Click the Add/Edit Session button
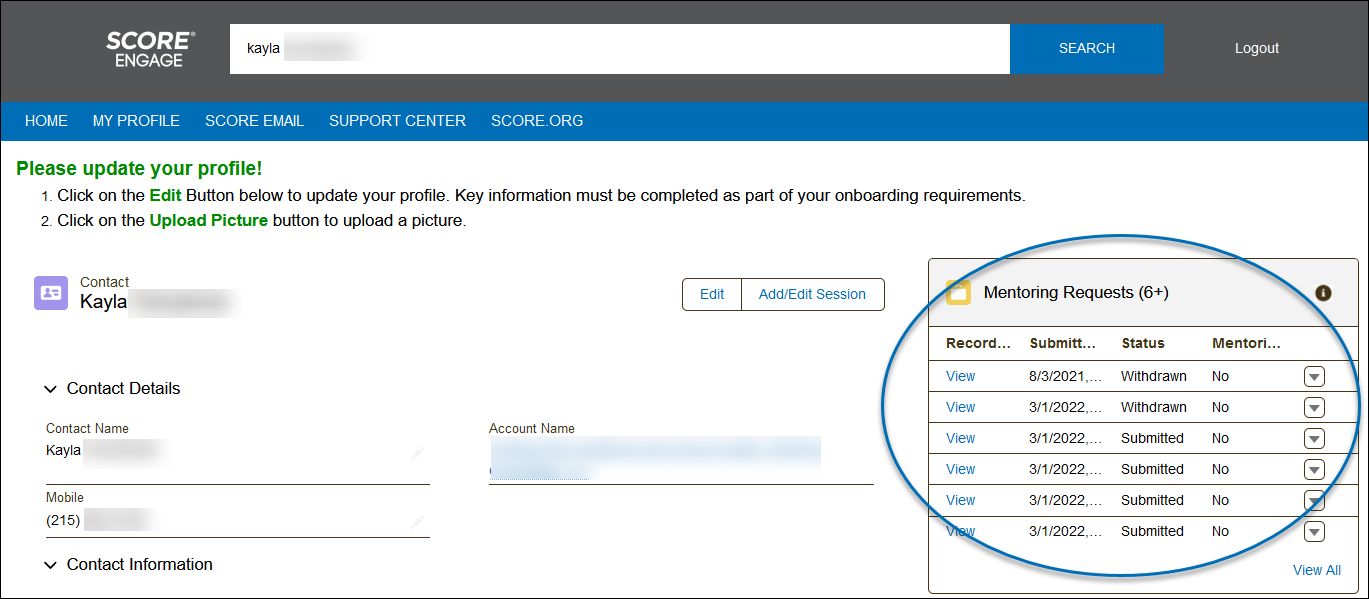 click(x=812, y=294)
